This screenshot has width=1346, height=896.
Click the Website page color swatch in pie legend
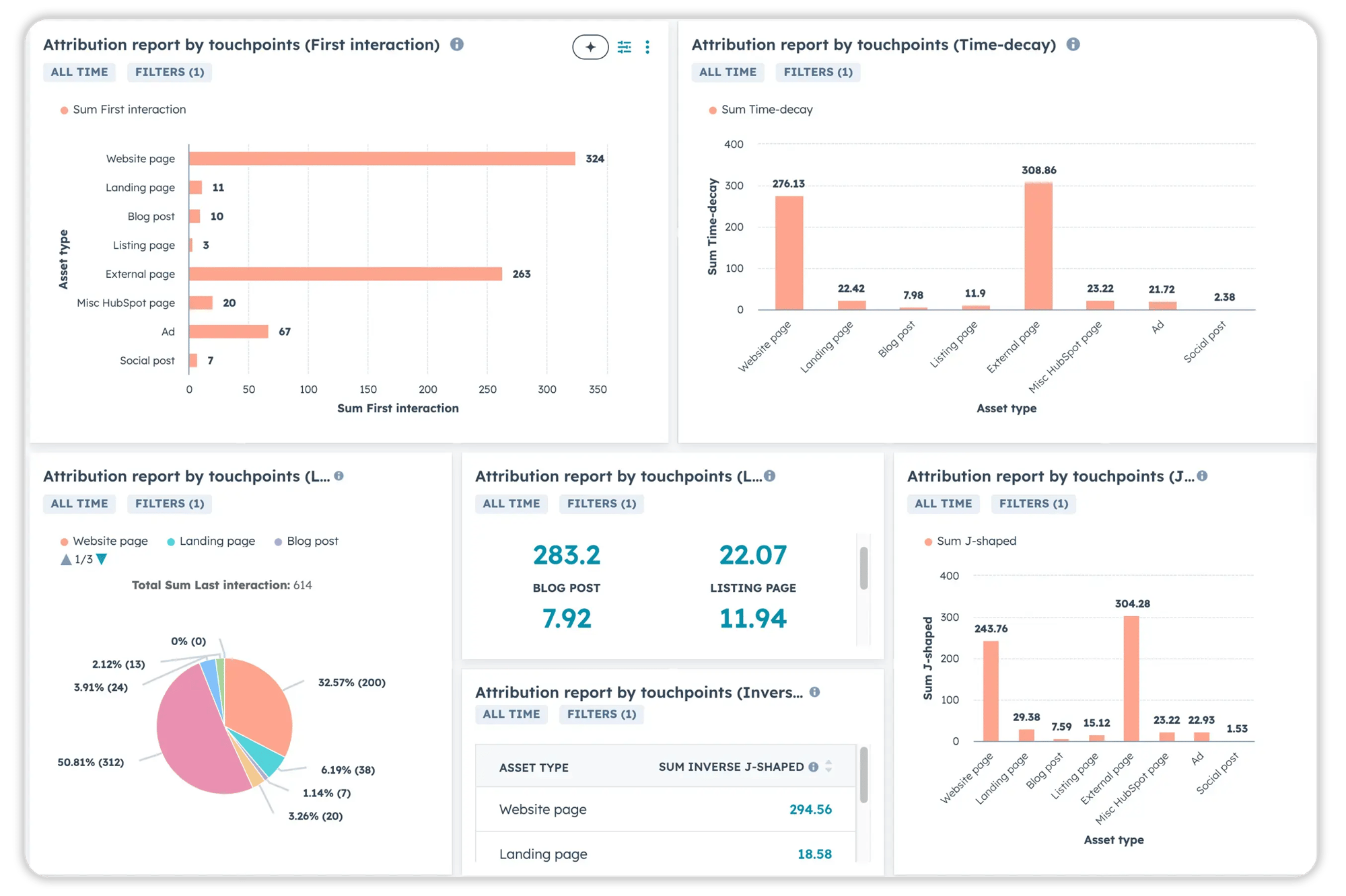tap(63, 541)
